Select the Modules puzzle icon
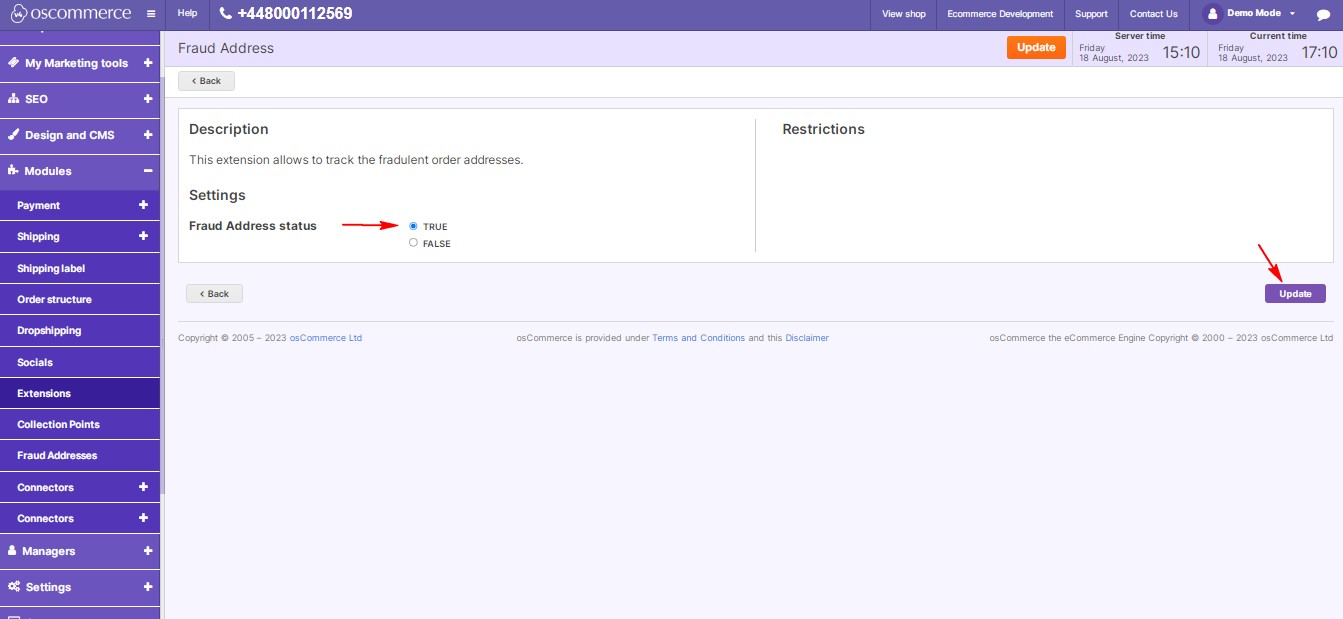 tap(11, 171)
